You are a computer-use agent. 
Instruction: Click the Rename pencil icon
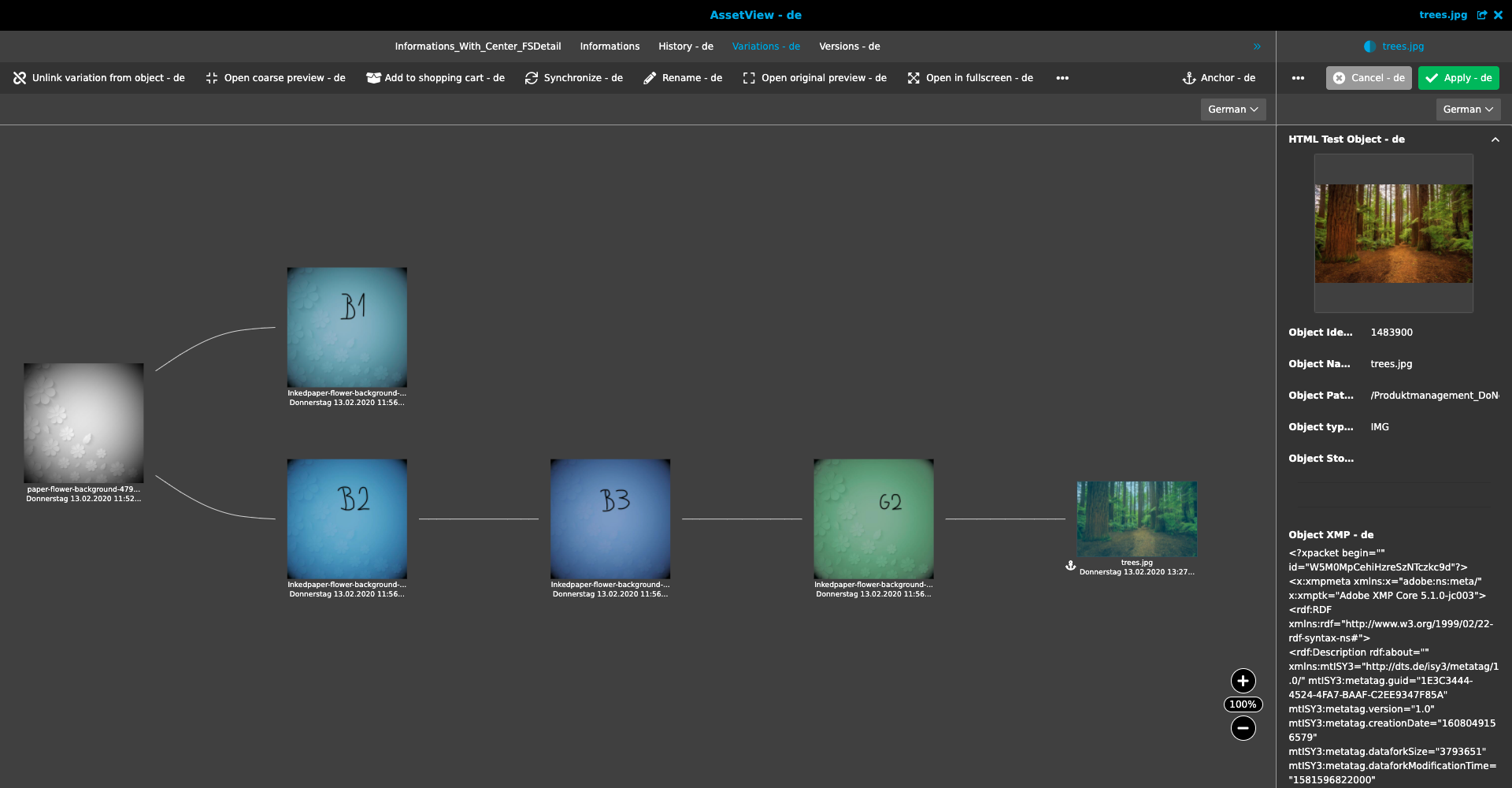tap(650, 78)
